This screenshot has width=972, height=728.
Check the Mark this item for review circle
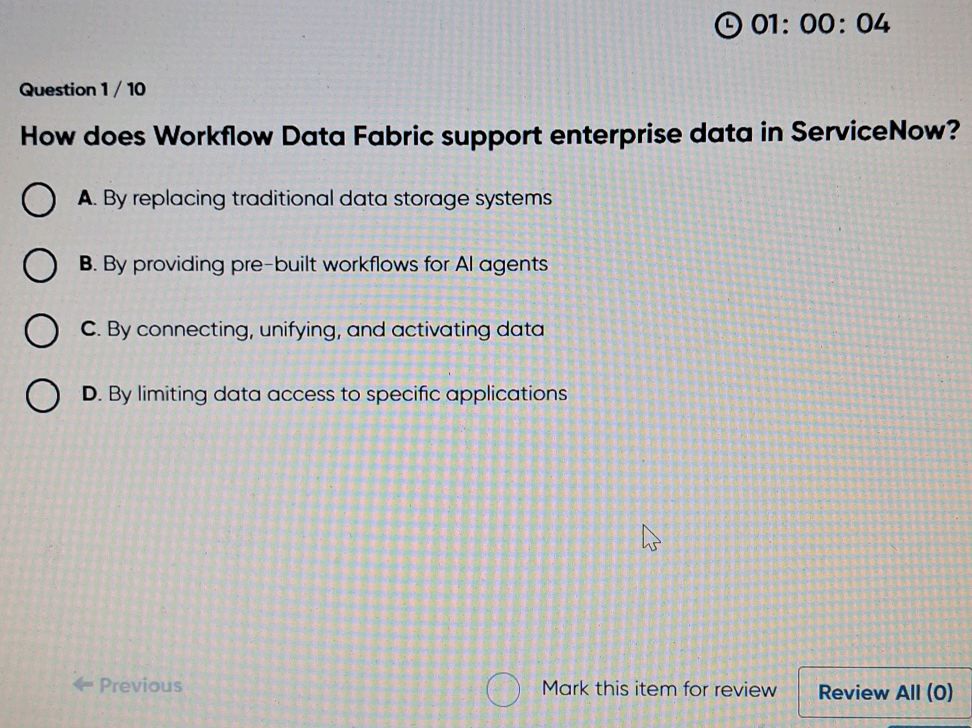coord(503,690)
